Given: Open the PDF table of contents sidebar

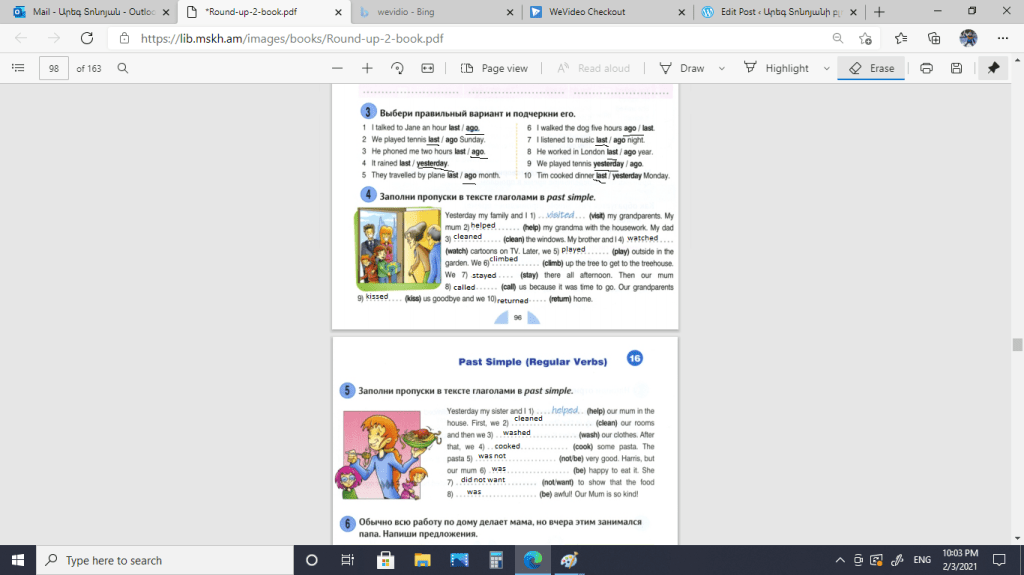Looking at the screenshot, I should coord(17,68).
